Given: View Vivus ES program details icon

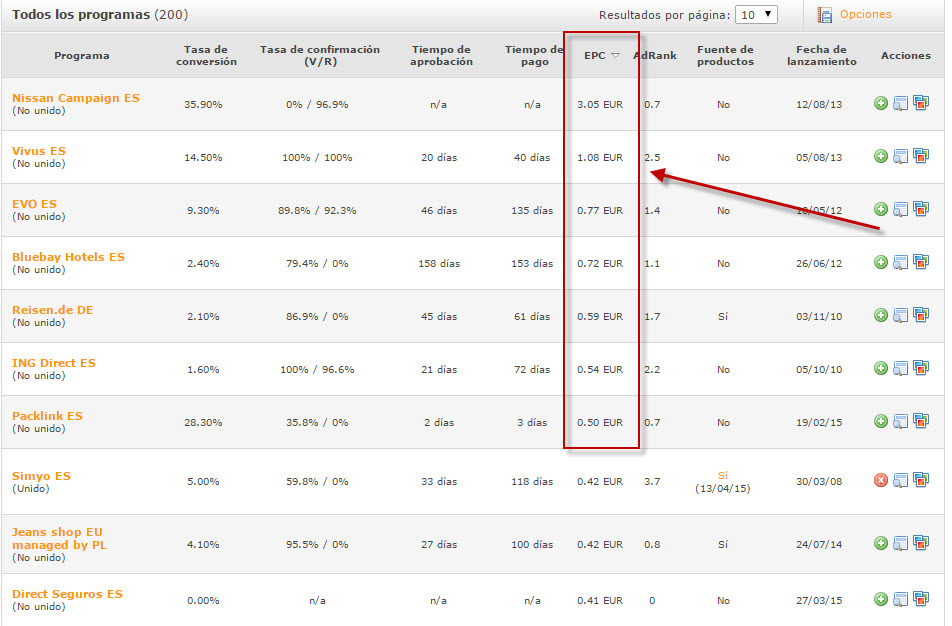Looking at the screenshot, I should (x=900, y=156).
